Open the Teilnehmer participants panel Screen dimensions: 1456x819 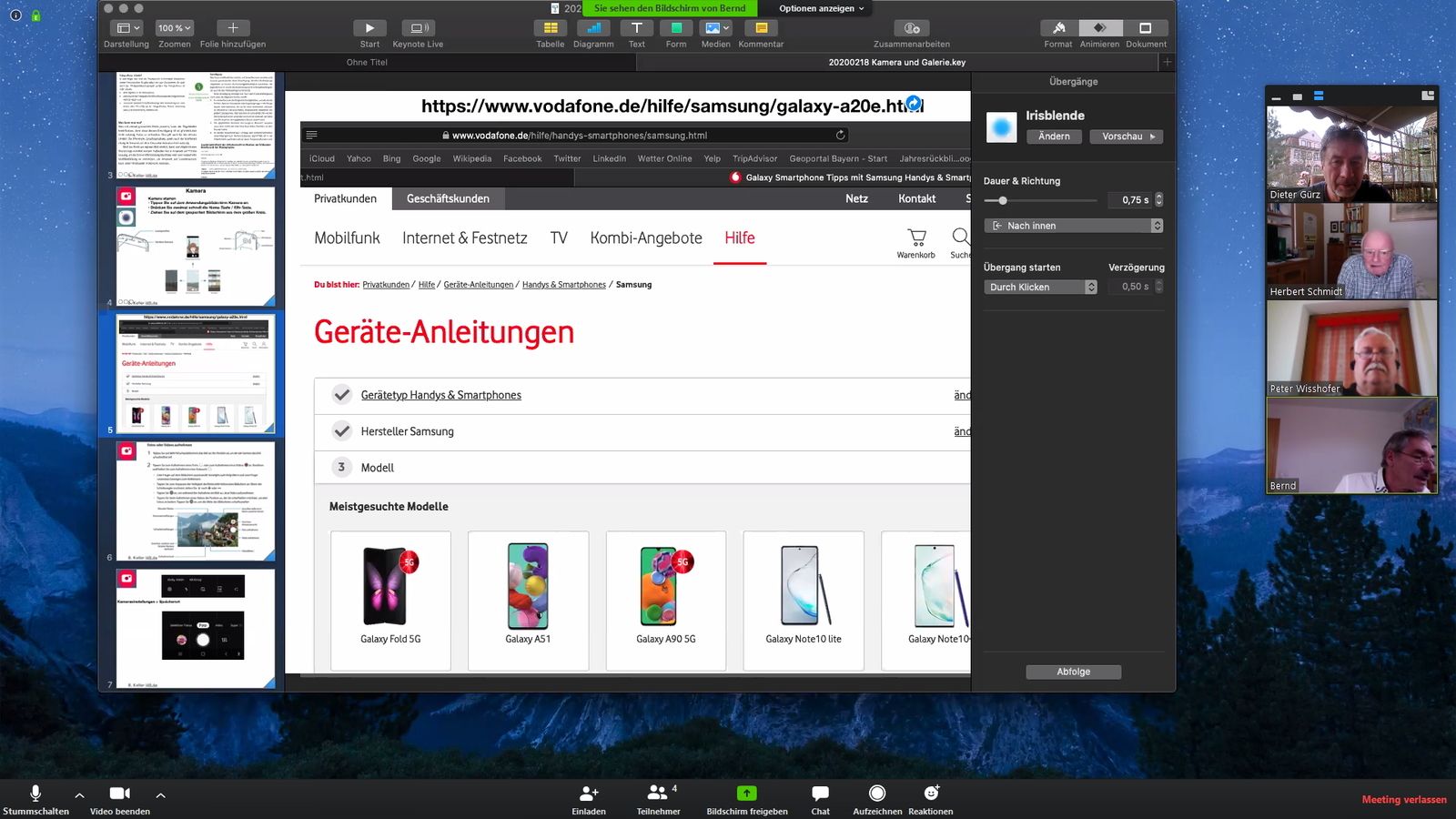(x=658, y=799)
